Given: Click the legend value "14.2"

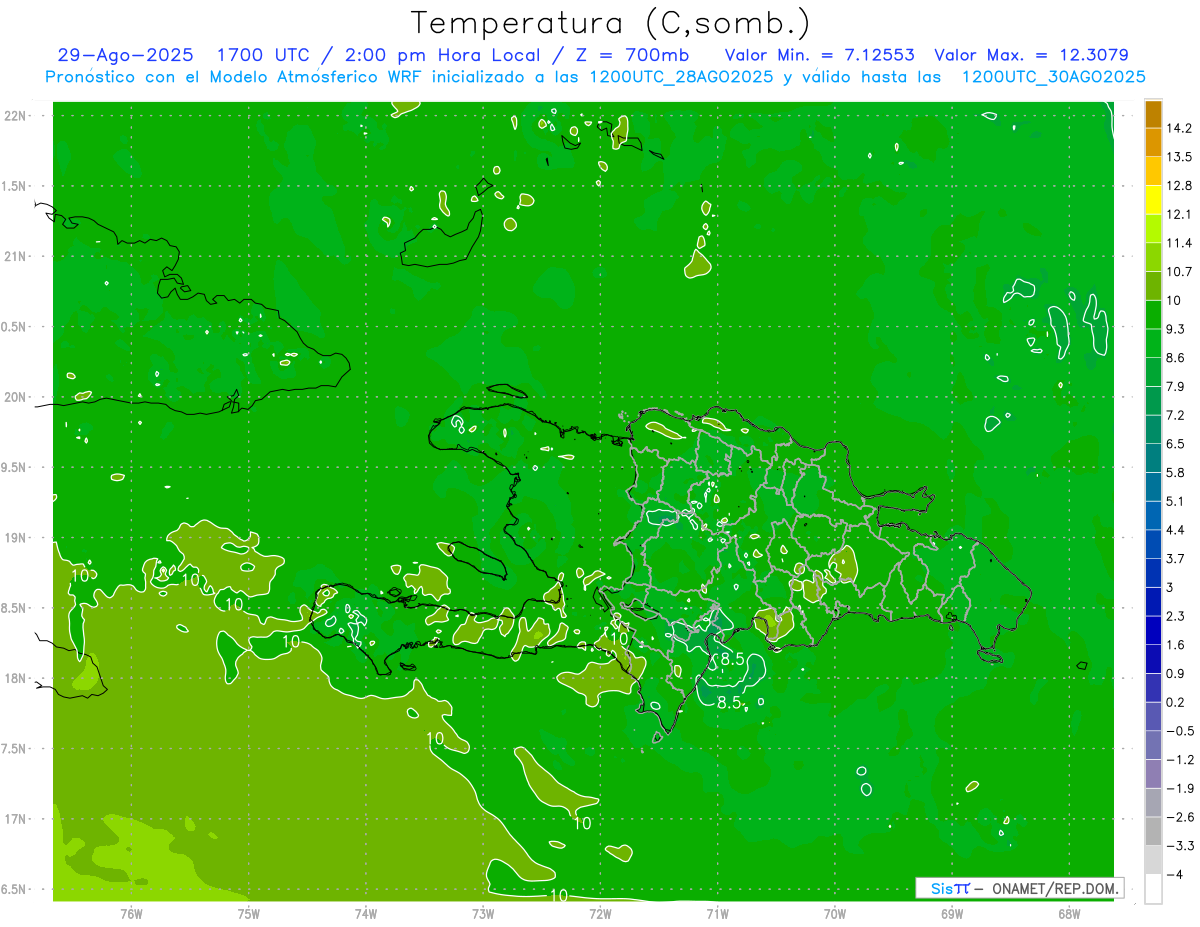Looking at the screenshot, I should point(1179,128).
